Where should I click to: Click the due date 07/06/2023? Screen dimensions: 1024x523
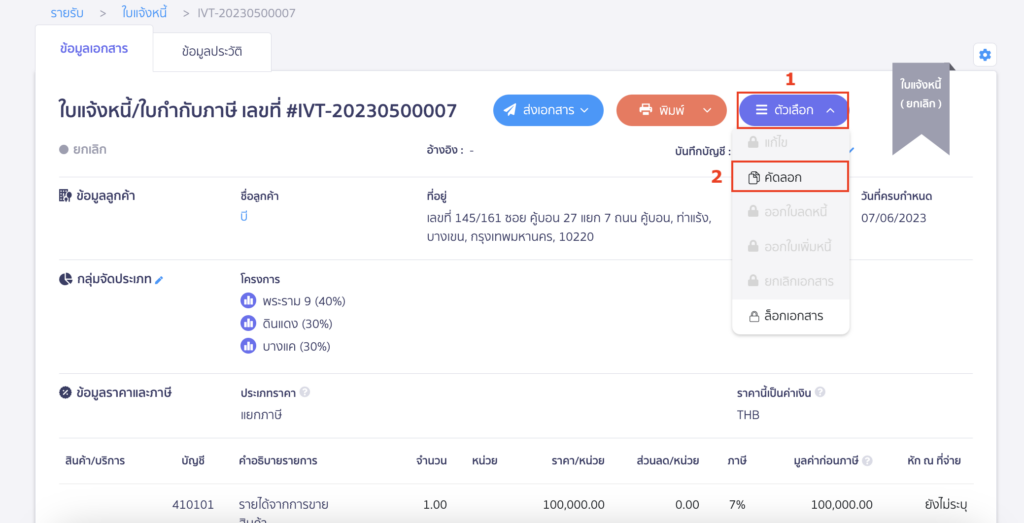[x=893, y=218]
